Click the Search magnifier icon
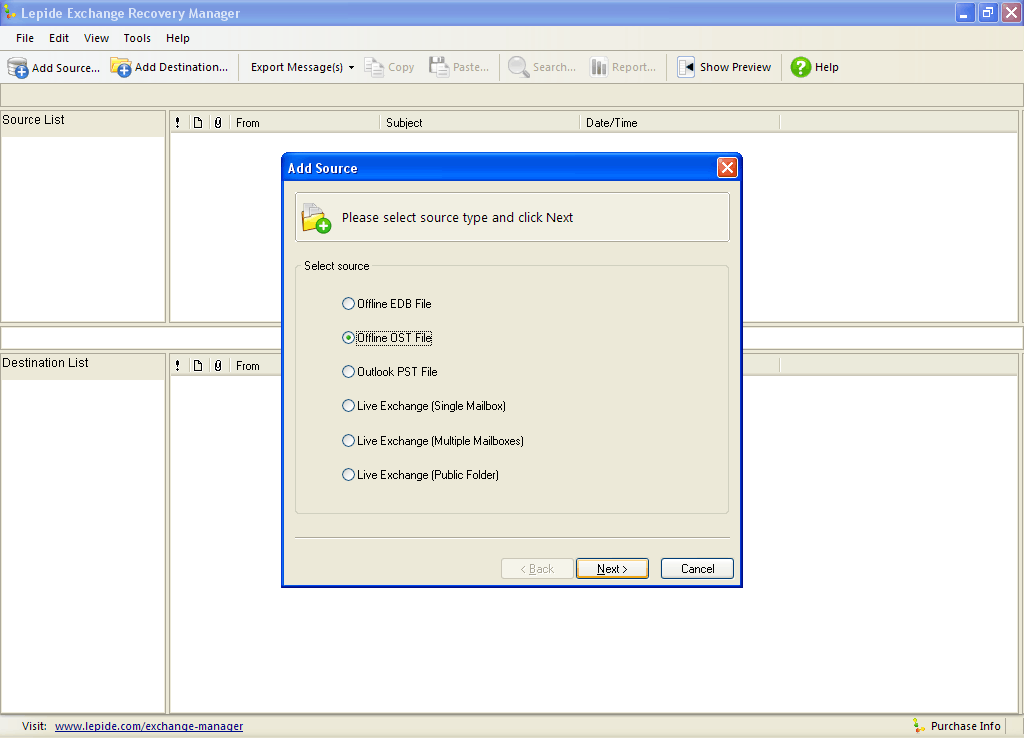The height and width of the screenshot is (738, 1024). point(519,67)
